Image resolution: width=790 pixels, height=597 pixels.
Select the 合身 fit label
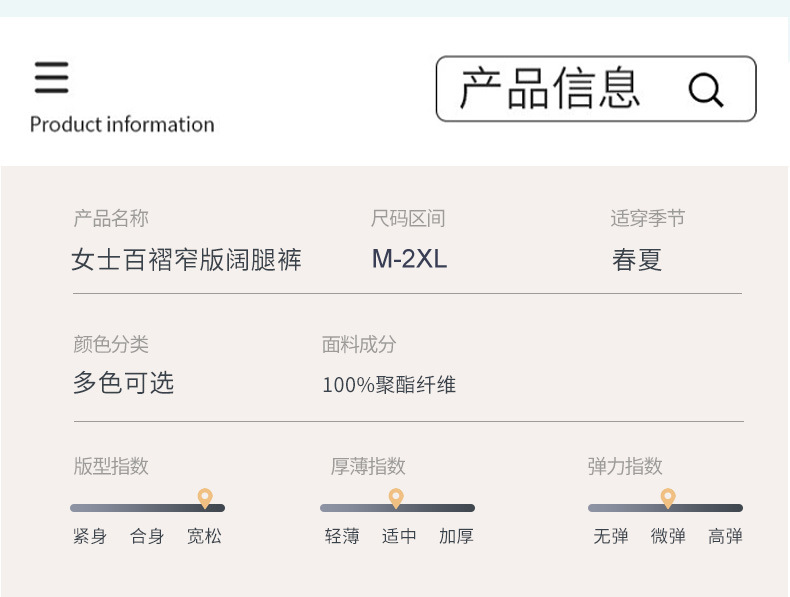(147, 536)
